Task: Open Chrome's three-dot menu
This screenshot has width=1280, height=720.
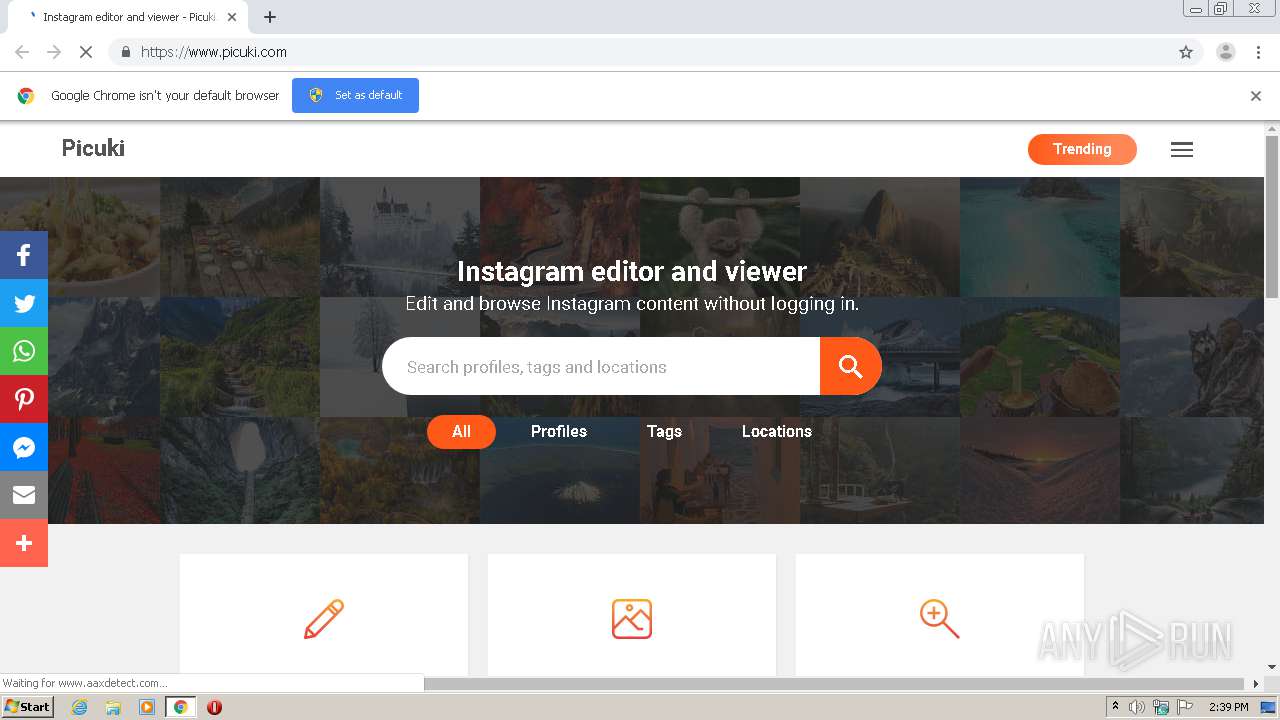Action: pos(1258,52)
